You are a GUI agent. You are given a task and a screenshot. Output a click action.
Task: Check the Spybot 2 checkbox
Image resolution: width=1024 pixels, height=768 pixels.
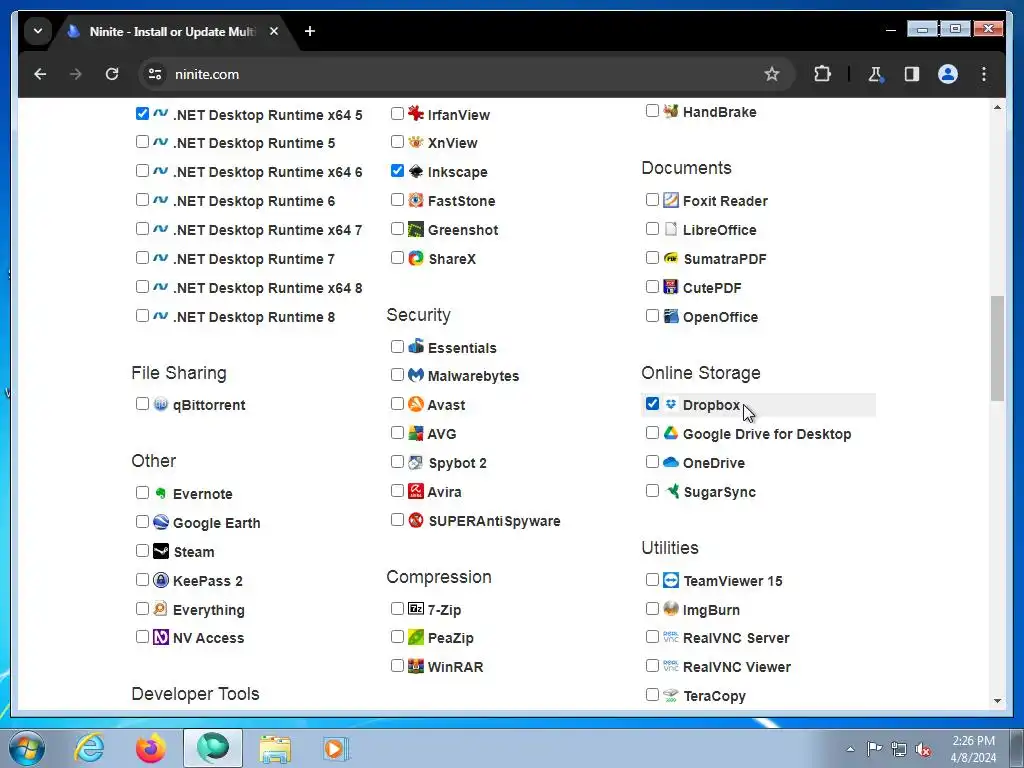coord(397,462)
